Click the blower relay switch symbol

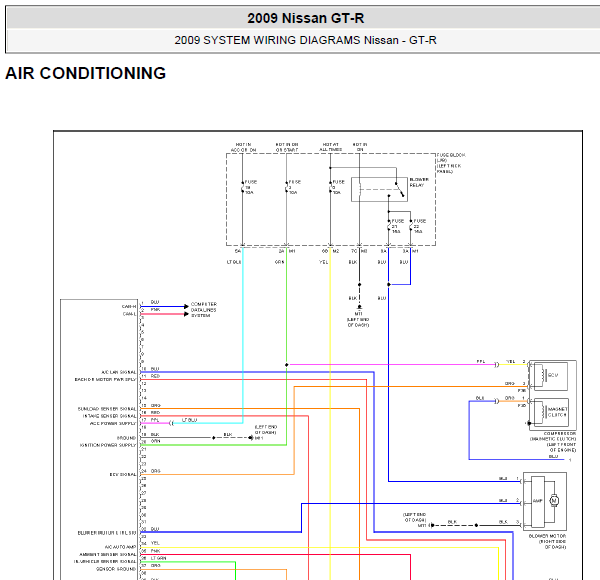pos(399,189)
